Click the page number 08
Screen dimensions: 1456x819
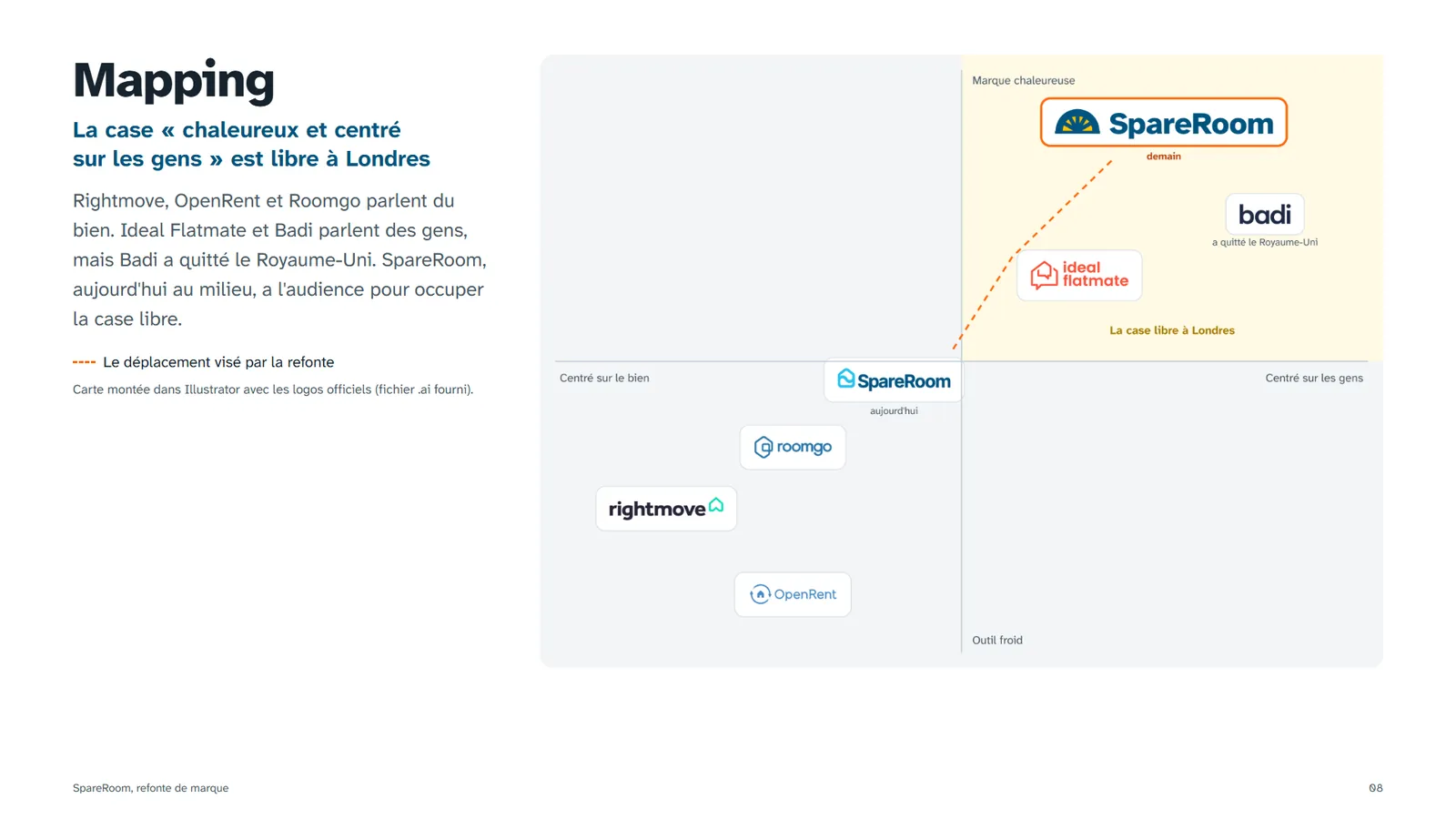pos(1376,788)
